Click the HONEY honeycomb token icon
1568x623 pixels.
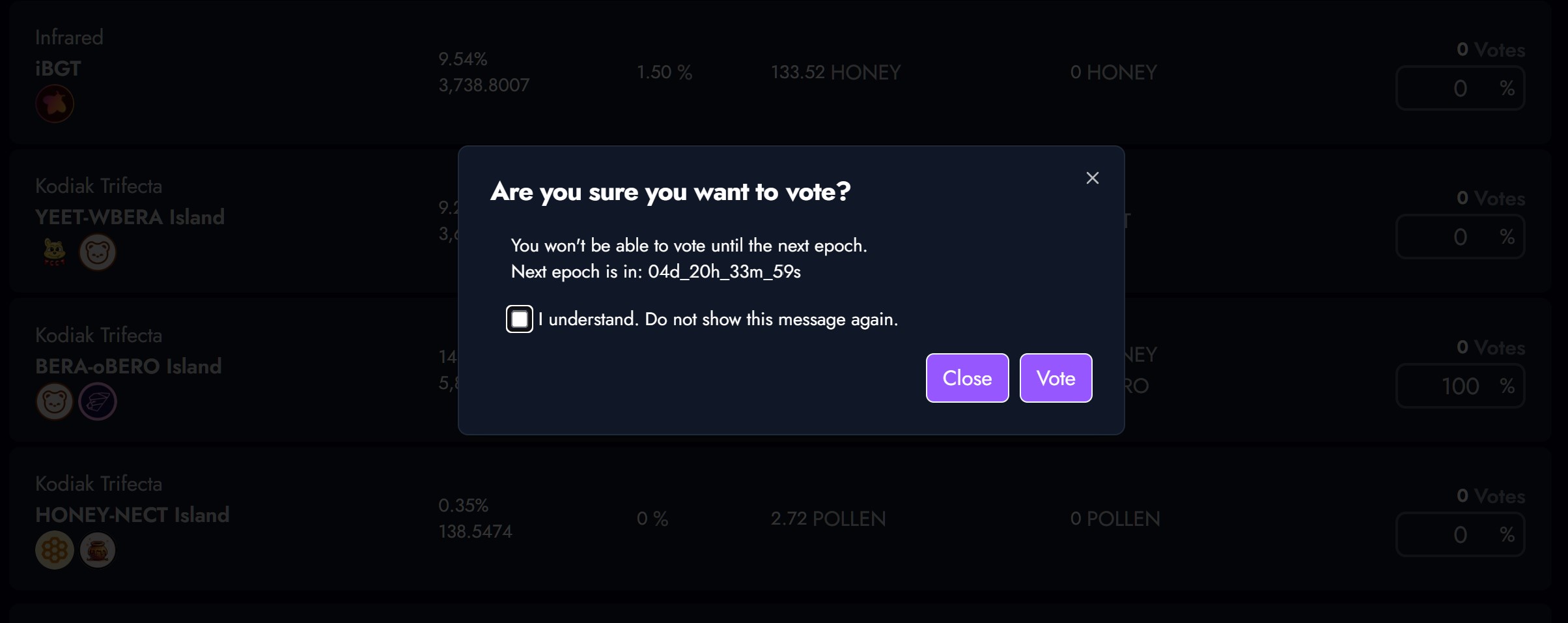click(55, 550)
